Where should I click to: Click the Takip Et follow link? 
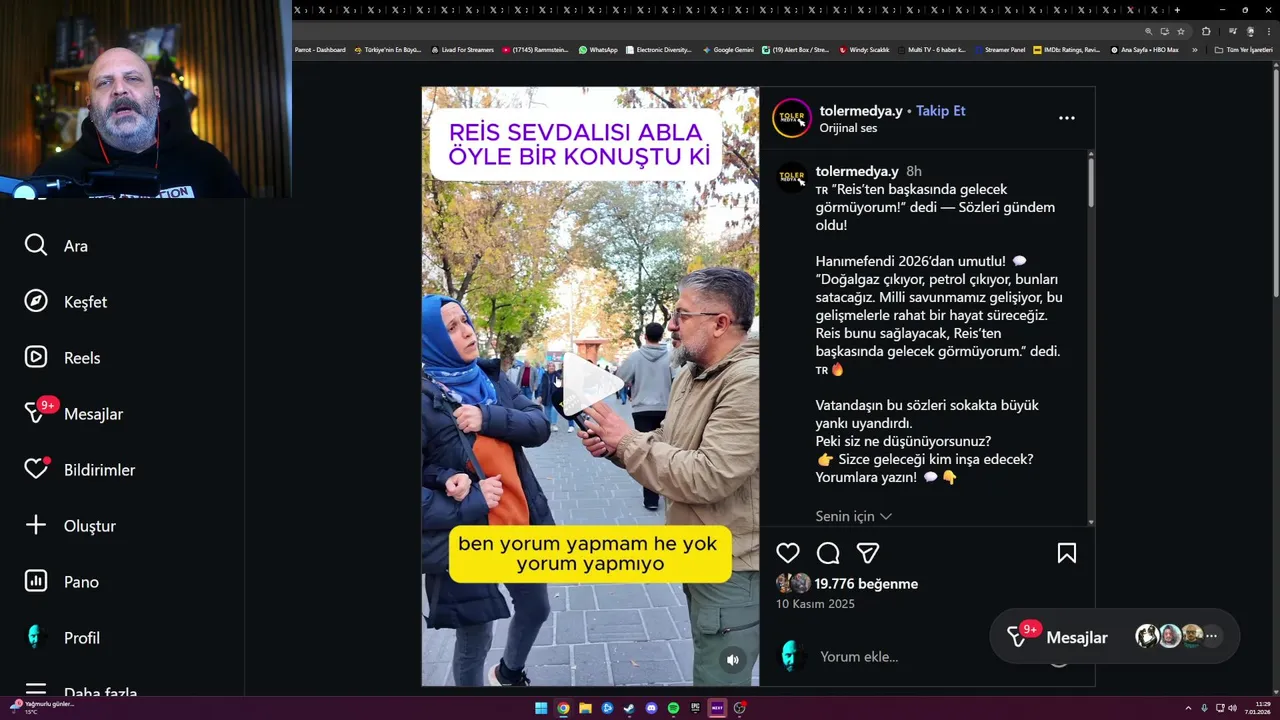[x=941, y=111]
